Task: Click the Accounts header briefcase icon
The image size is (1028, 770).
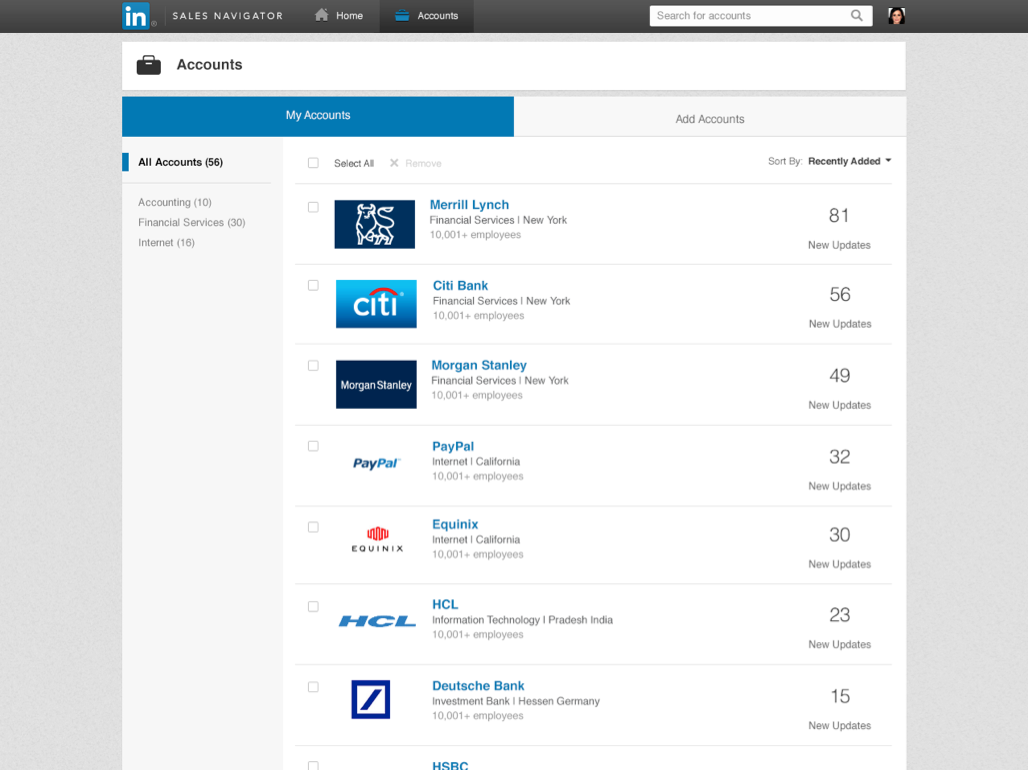Action: coord(149,65)
